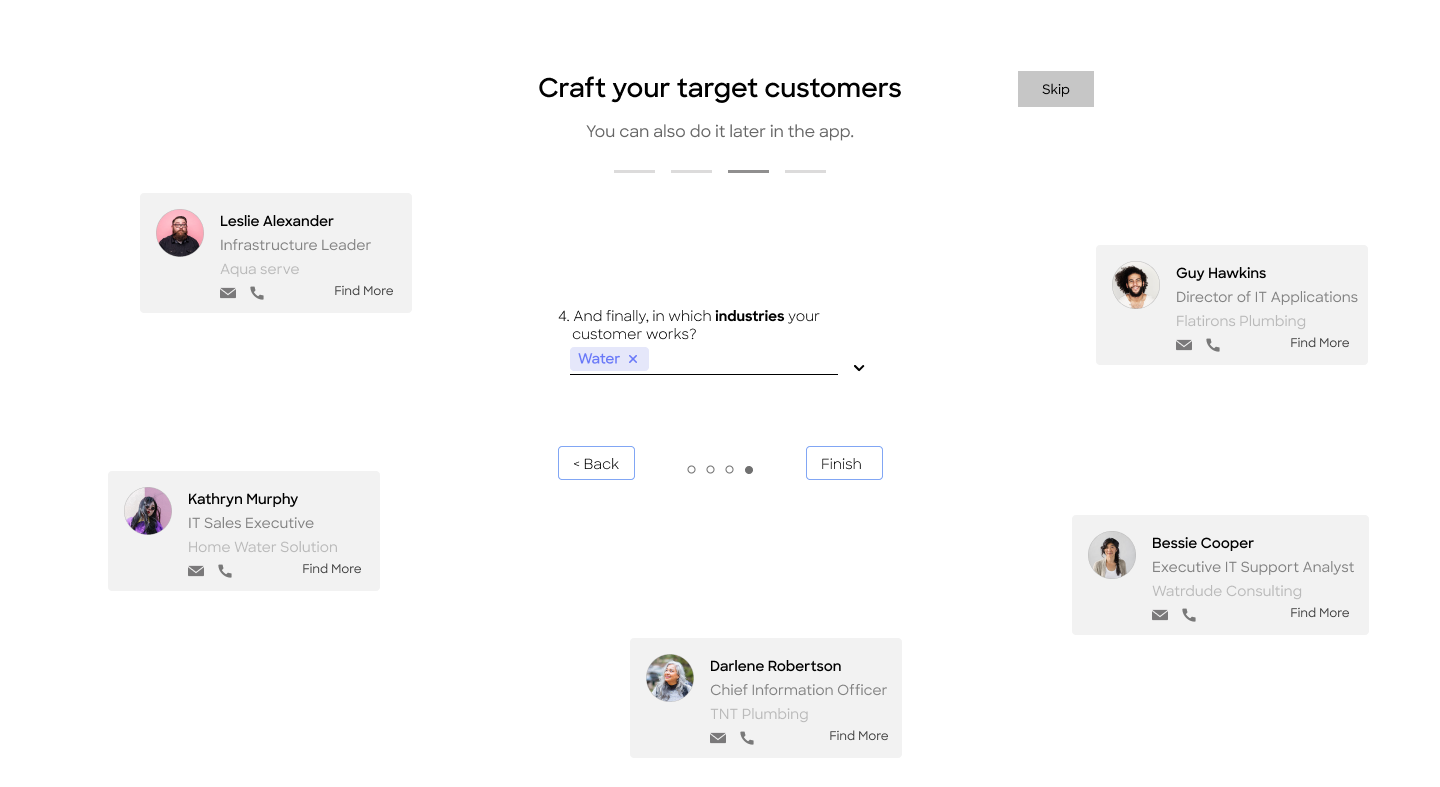Select the second step pagination dot

pos(710,469)
